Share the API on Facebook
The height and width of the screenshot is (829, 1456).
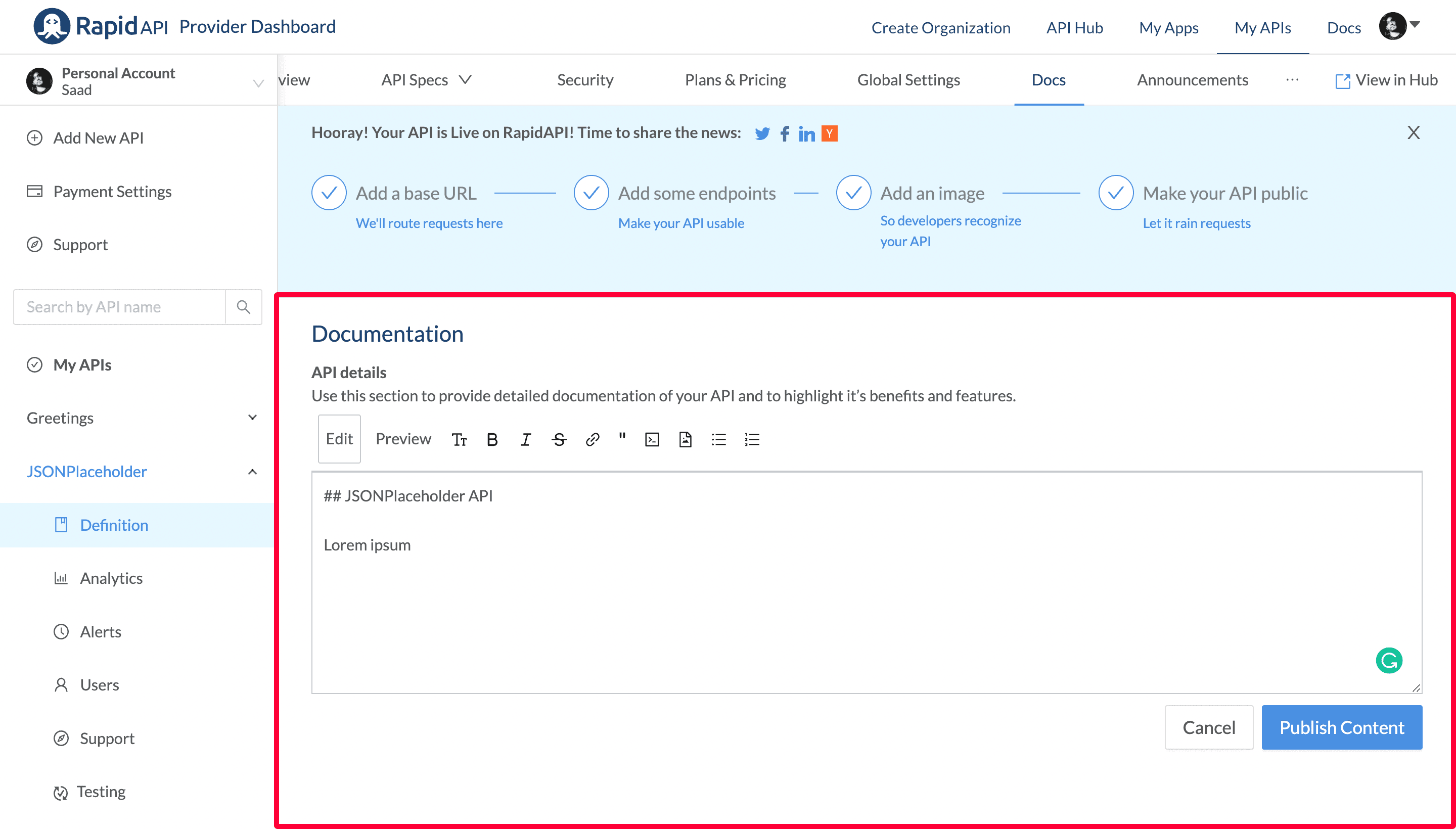point(785,134)
